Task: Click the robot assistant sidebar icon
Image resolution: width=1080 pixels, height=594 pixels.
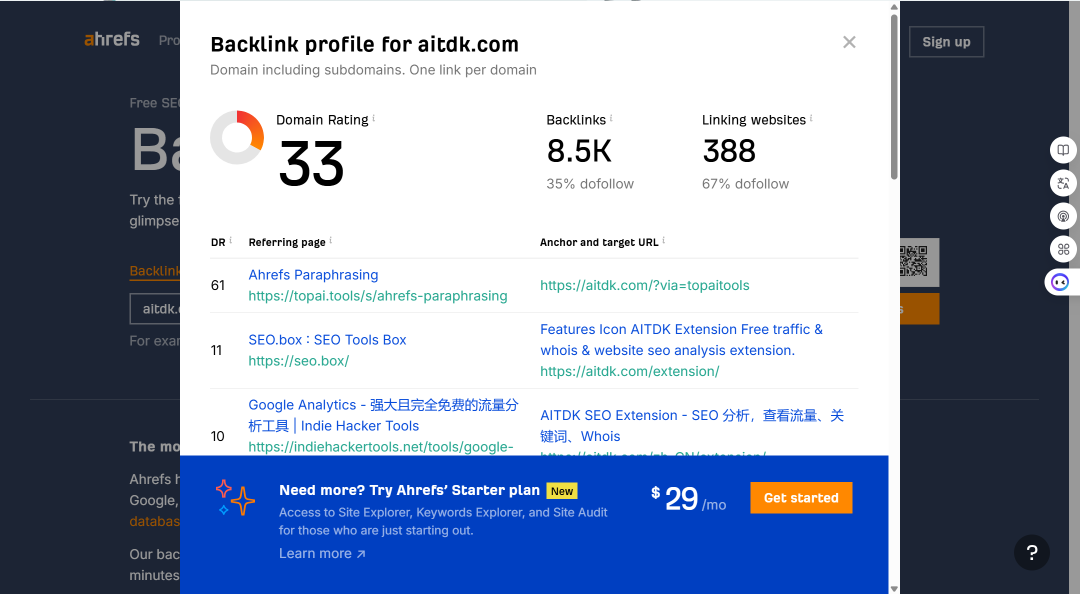Action: 1060,283
